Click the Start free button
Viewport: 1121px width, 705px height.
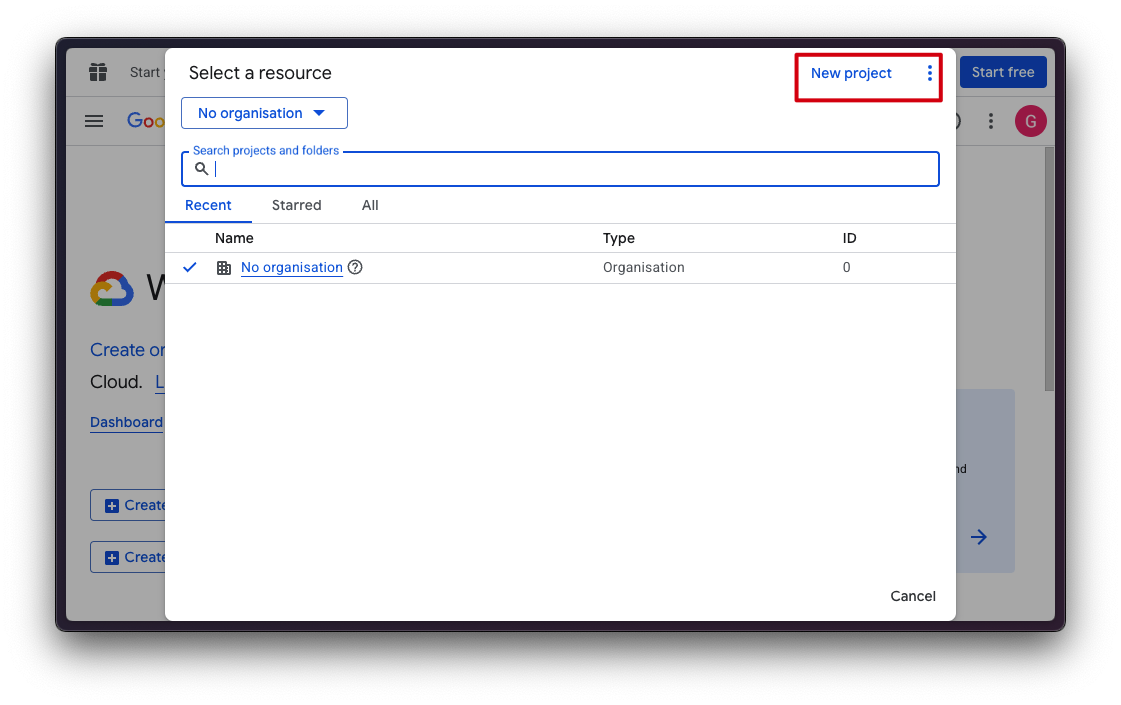1002,72
